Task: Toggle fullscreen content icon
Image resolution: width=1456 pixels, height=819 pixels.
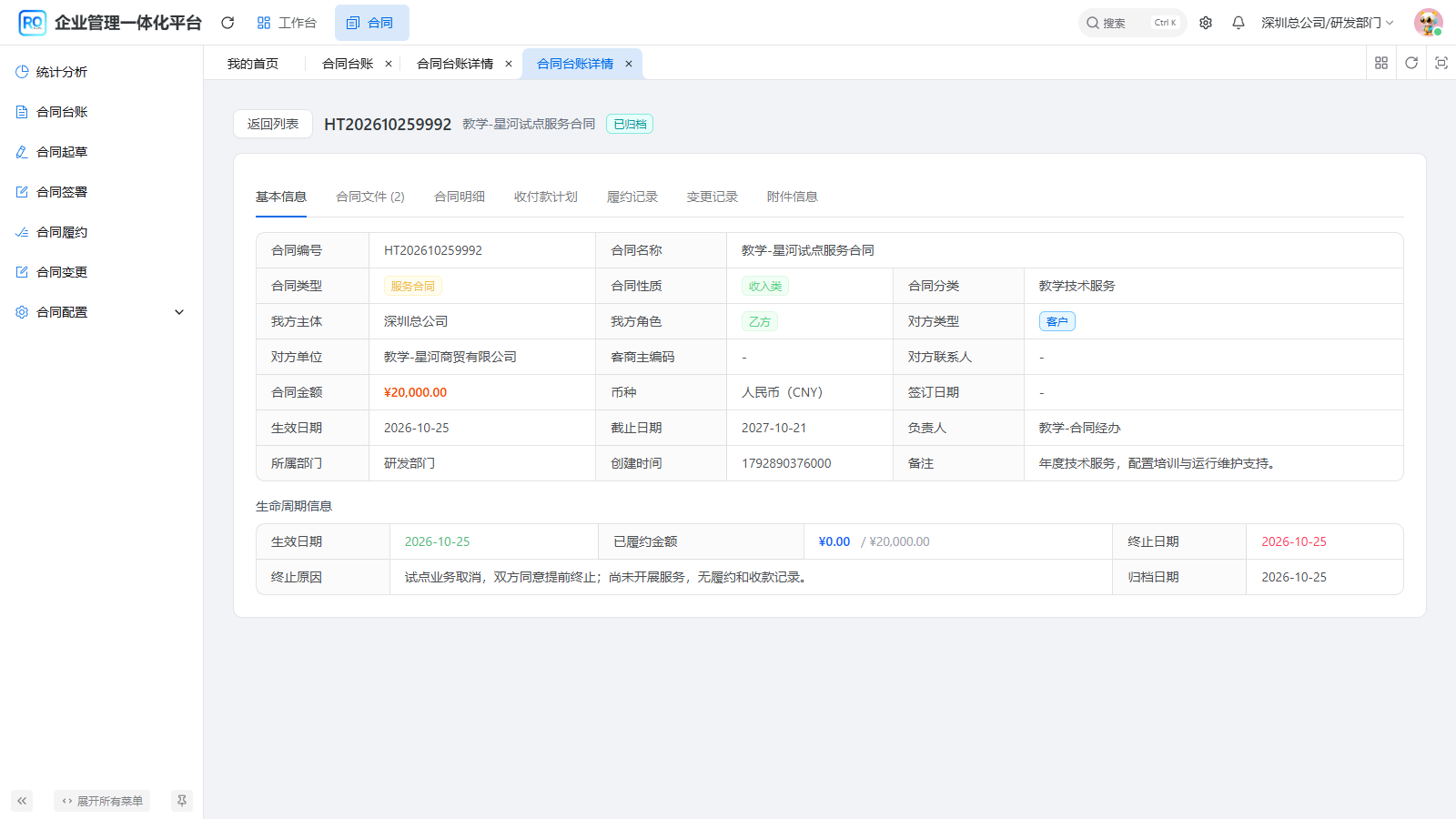Action: coord(1441,63)
